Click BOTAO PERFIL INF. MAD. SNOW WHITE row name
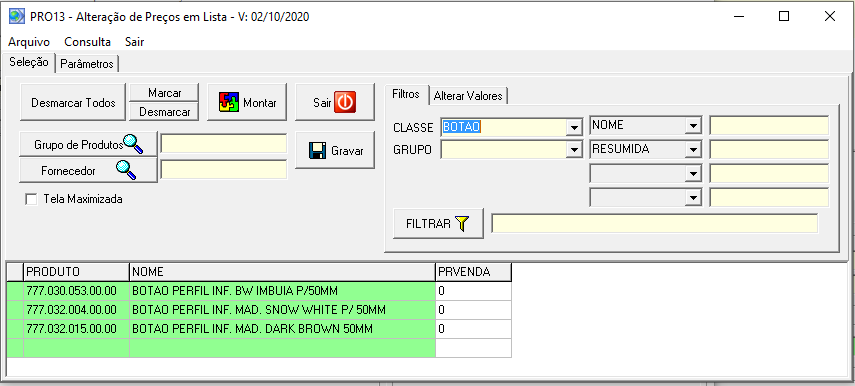This screenshot has width=855, height=386. pos(282,310)
